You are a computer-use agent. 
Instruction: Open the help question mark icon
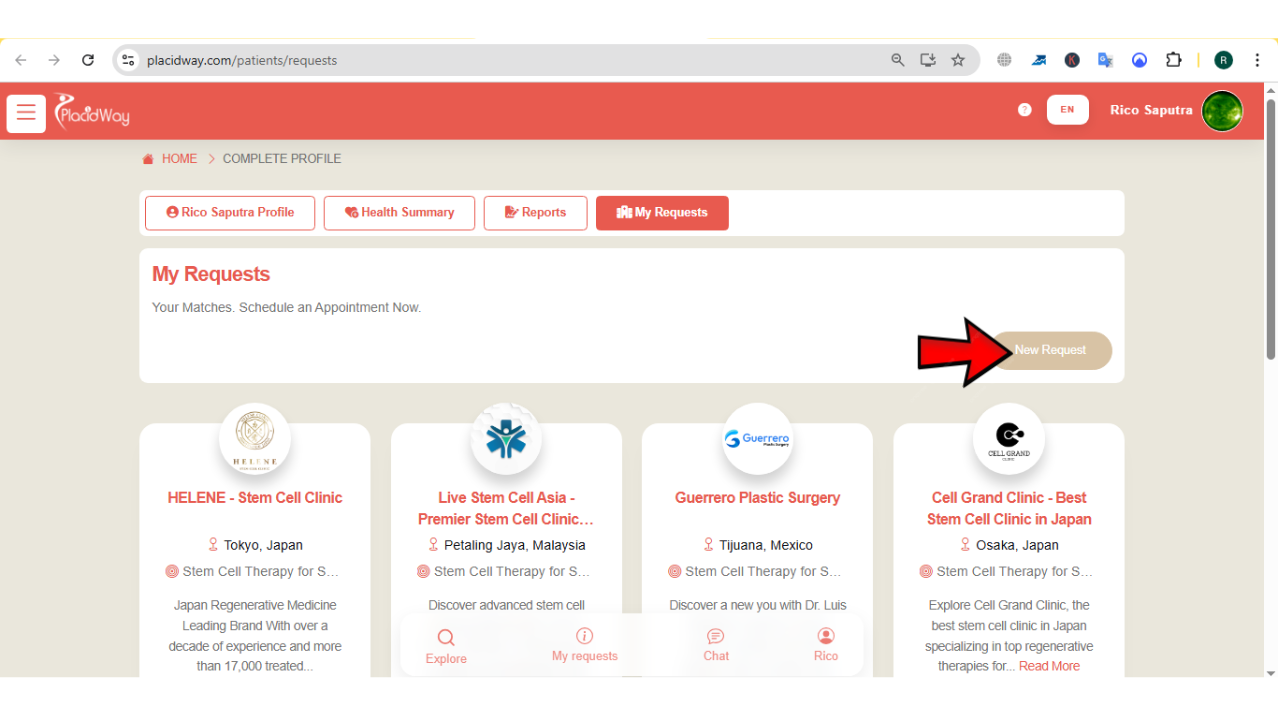1024,110
